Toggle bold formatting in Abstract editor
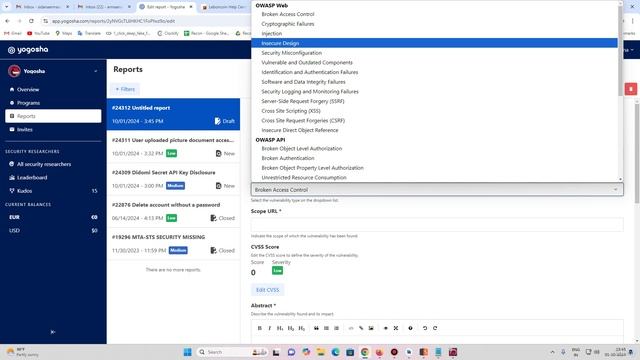Image resolution: width=640 pixels, height=360 pixels. [260, 328]
